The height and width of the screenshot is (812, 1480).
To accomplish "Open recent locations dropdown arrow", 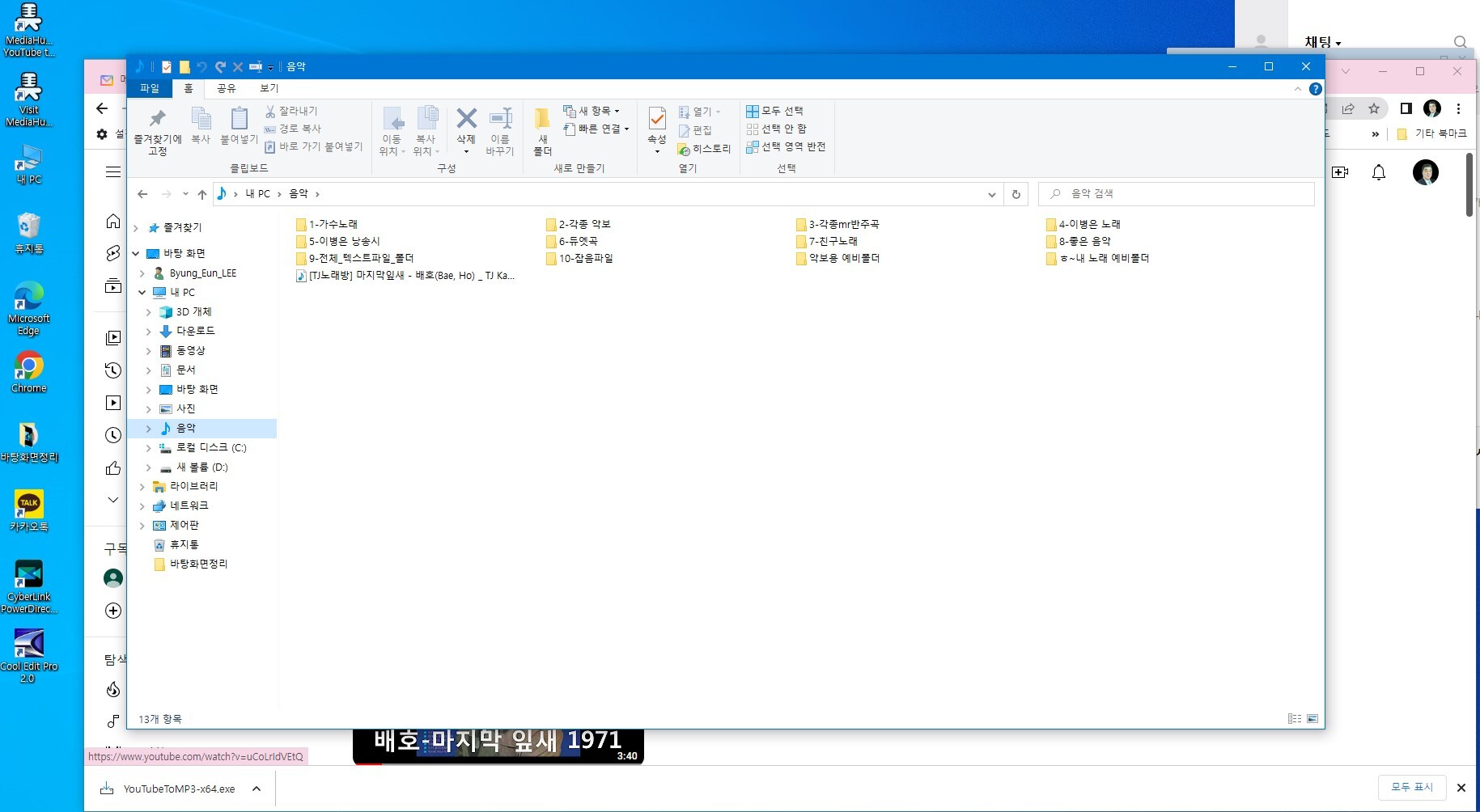I will pyautogui.click(x=185, y=194).
